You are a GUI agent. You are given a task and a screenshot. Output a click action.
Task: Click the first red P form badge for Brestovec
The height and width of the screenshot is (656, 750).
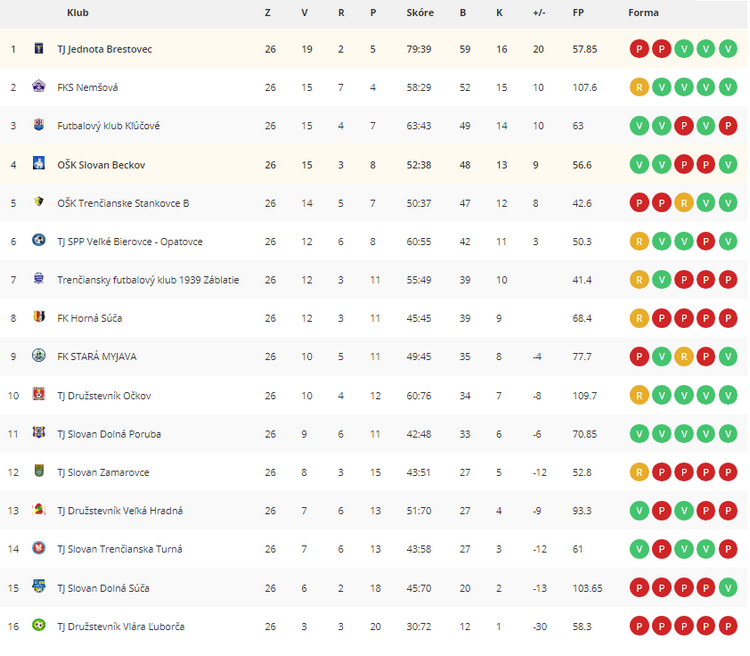point(640,49)
